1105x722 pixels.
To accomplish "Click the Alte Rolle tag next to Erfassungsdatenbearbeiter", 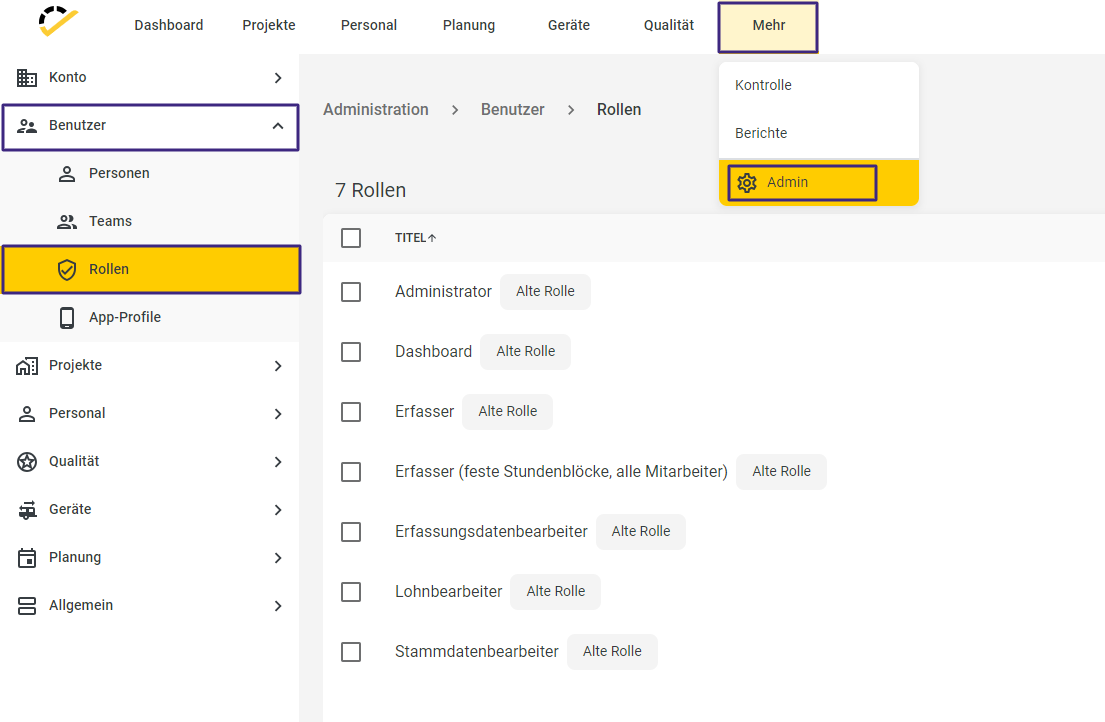I will click(x=641, y=532).
